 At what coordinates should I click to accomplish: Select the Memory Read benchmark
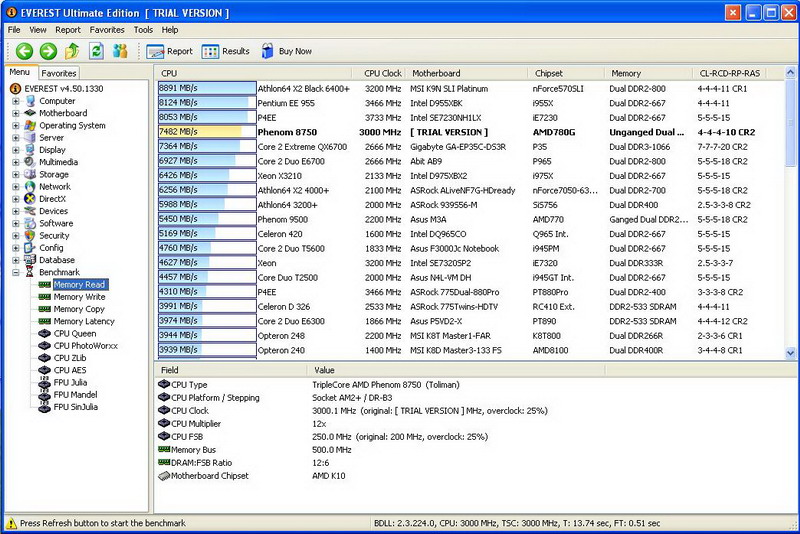pos(79,285)
